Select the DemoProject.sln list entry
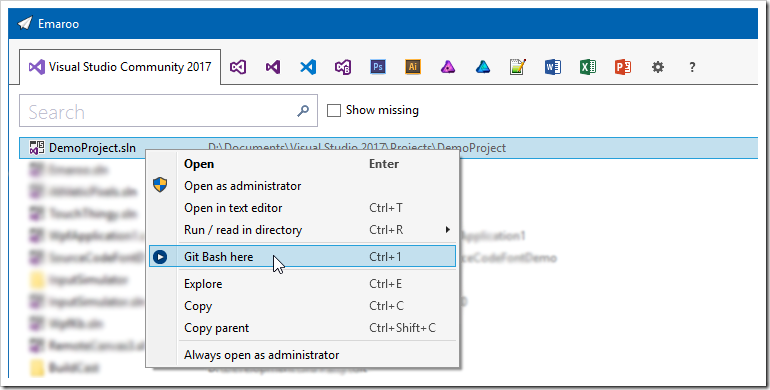 point(388,148)
